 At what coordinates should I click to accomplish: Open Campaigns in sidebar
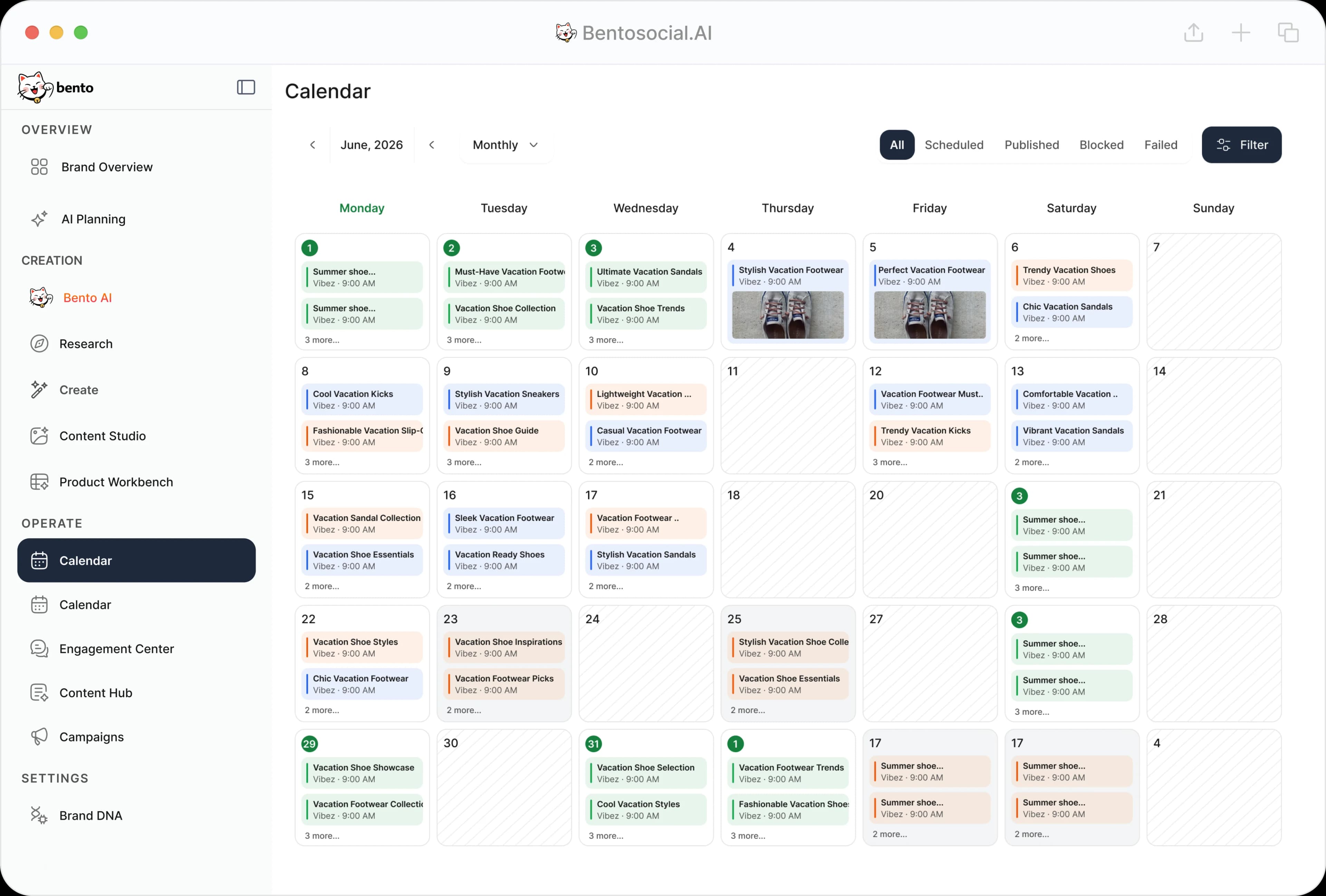(x=136, y=736)
